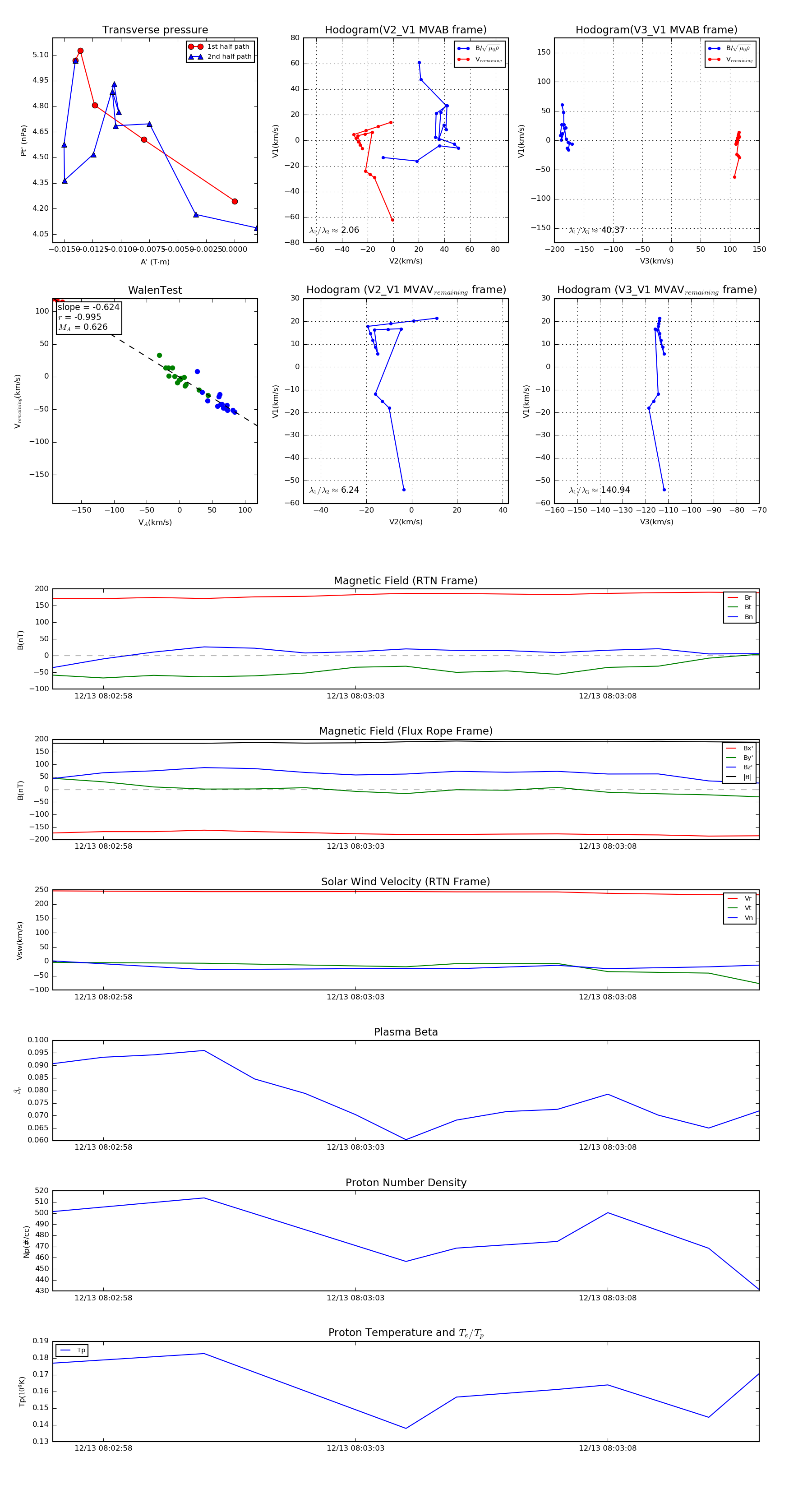Select the 'Hodogram(V3_V1 MVAB frame)' title
This screenshot has height=1489, width=812.
(x=656, y=30)
